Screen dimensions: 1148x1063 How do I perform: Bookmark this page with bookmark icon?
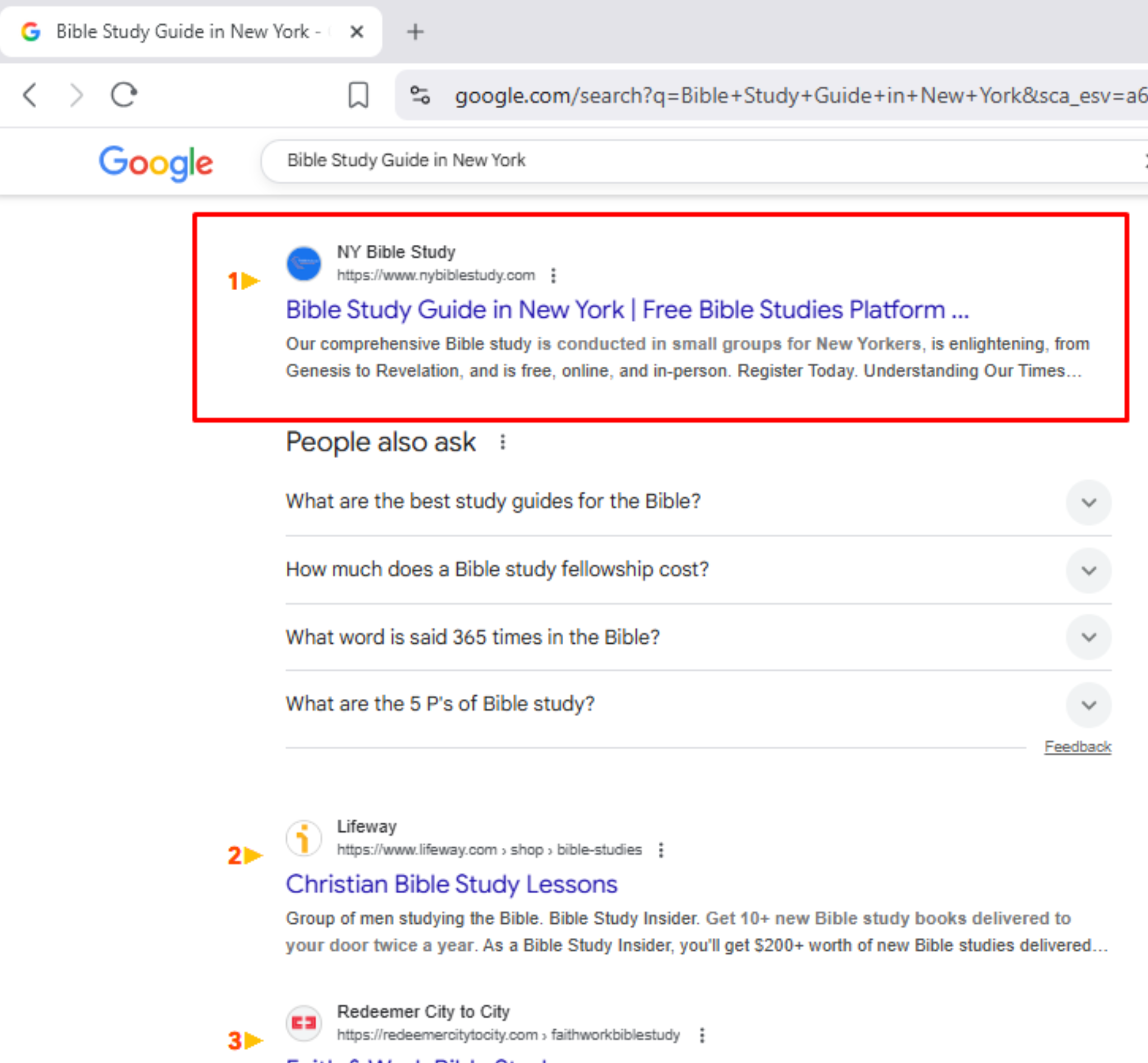359,95
